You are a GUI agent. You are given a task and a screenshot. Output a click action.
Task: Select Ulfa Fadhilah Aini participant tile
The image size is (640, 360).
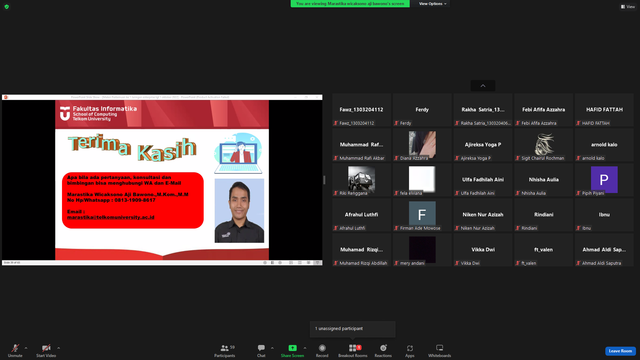click(483, 180)
